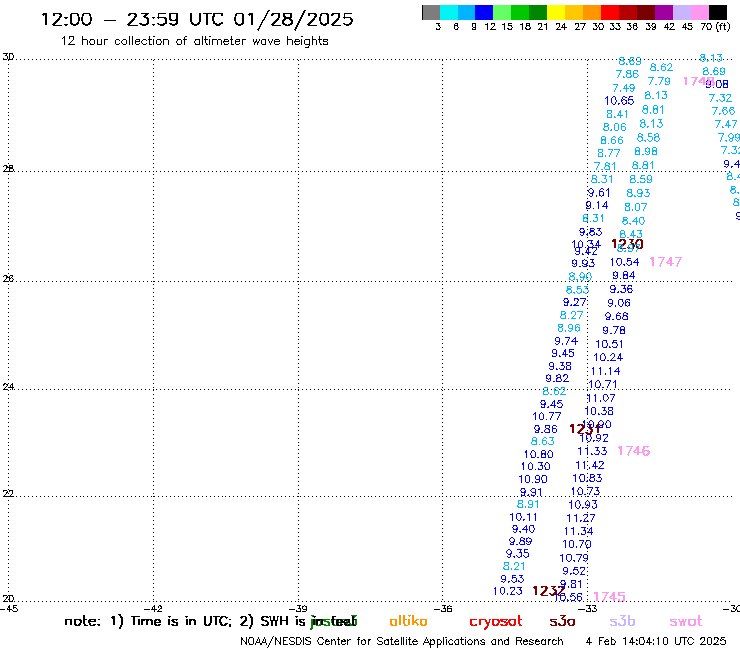Click the wave height value 9.74
740x650 pixels.
pyautogui.click(x=566, y=341)
